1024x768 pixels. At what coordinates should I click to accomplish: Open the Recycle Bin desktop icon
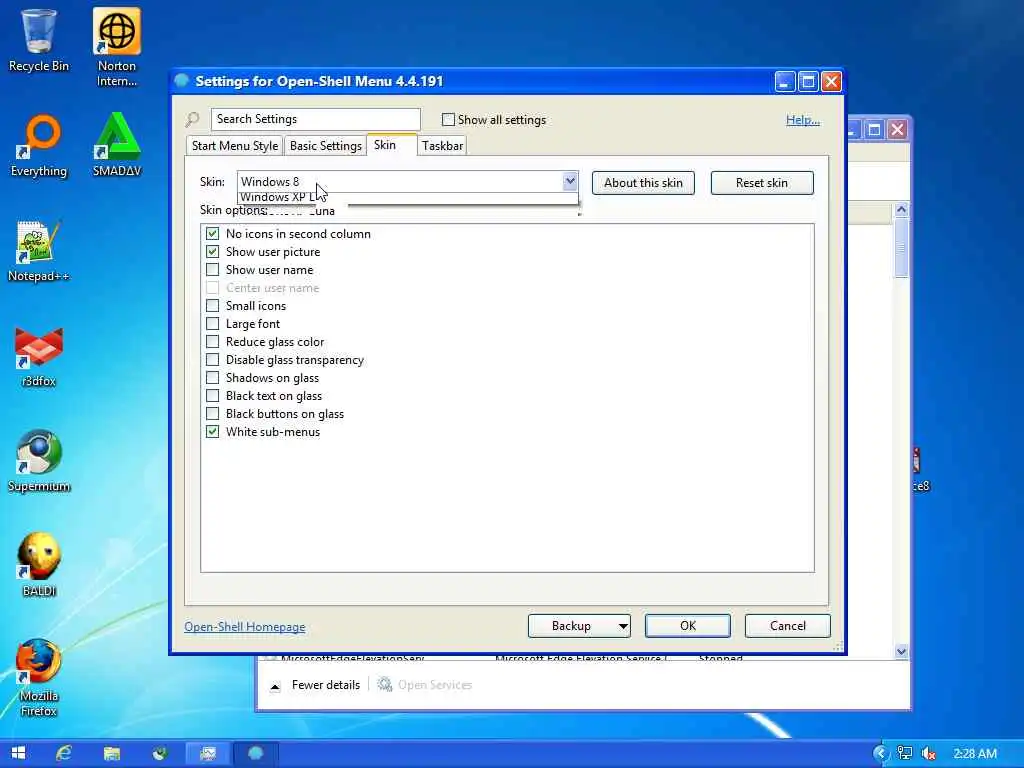point(39,40)
